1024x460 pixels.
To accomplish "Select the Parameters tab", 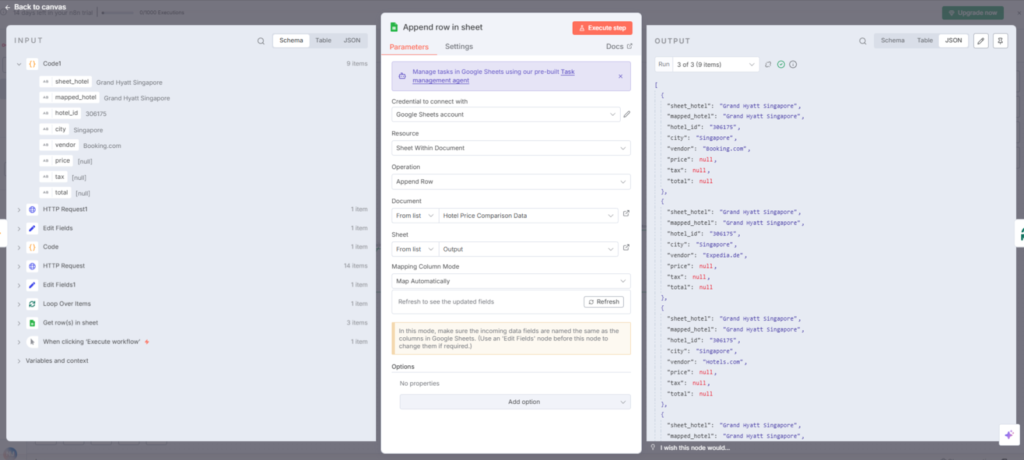I will [409, 47].
